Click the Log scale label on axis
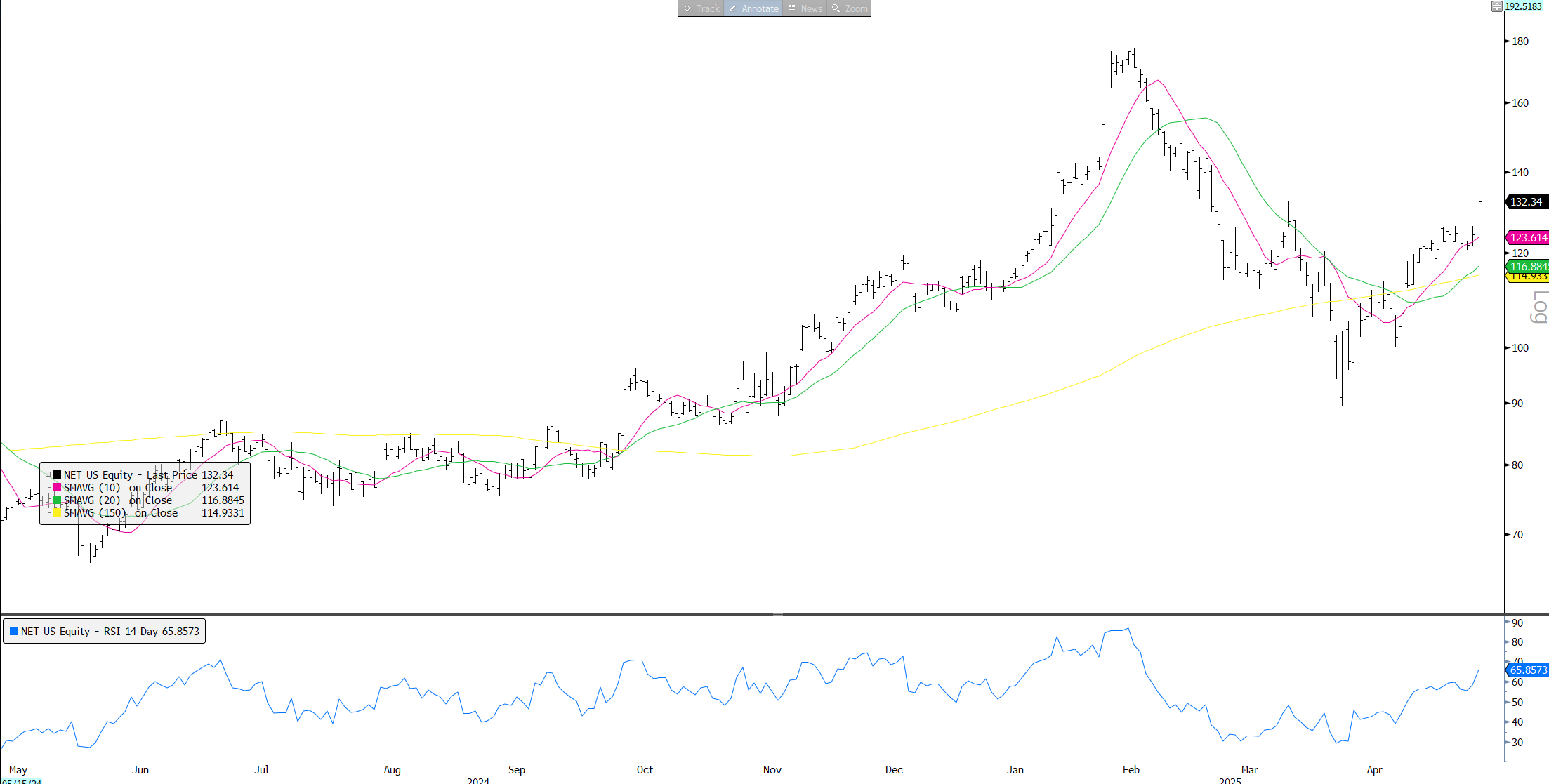1549x784 pixels. pos(1538,307)
